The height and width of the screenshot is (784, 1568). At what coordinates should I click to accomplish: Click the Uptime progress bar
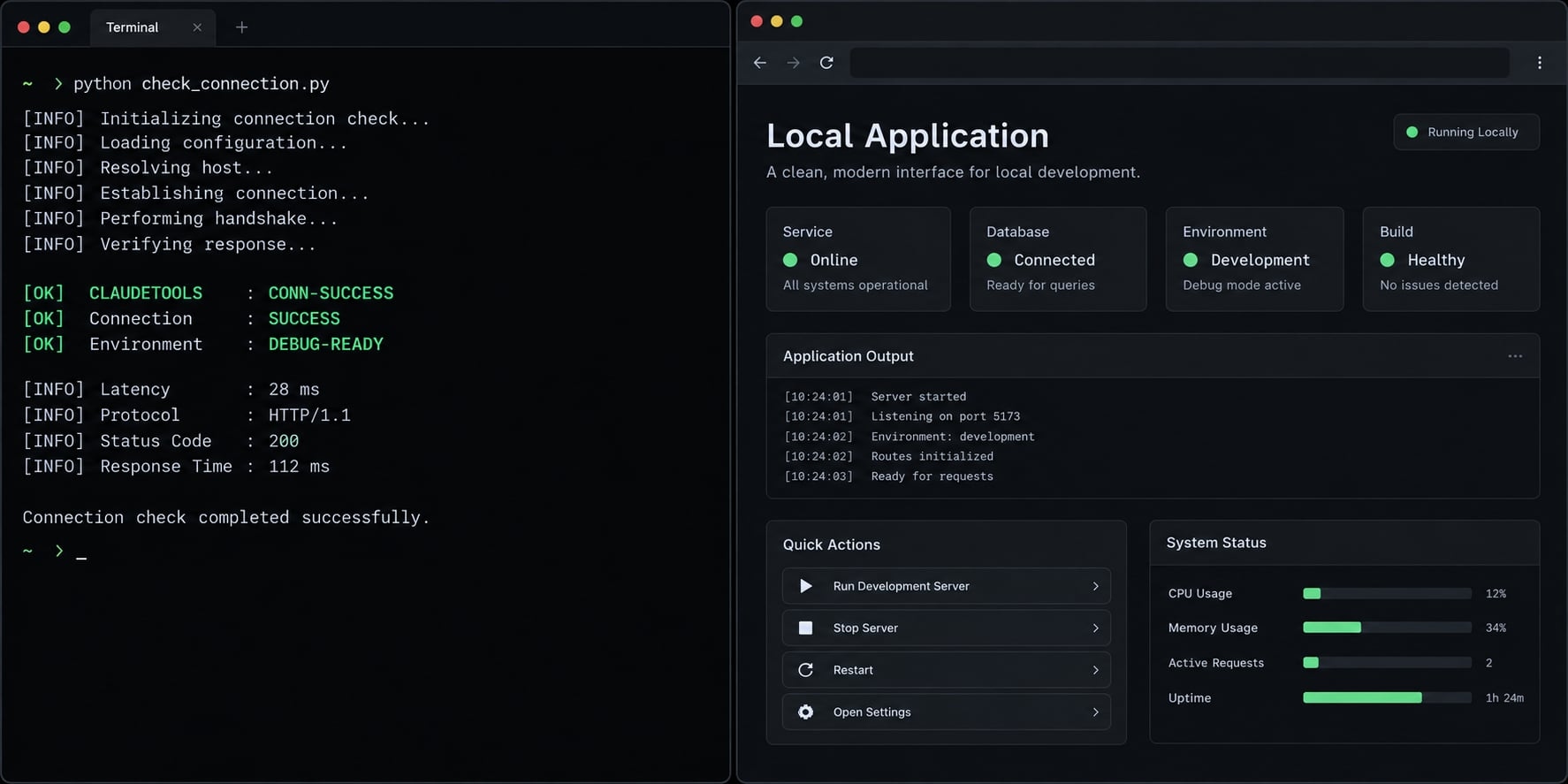(1387, 697)
